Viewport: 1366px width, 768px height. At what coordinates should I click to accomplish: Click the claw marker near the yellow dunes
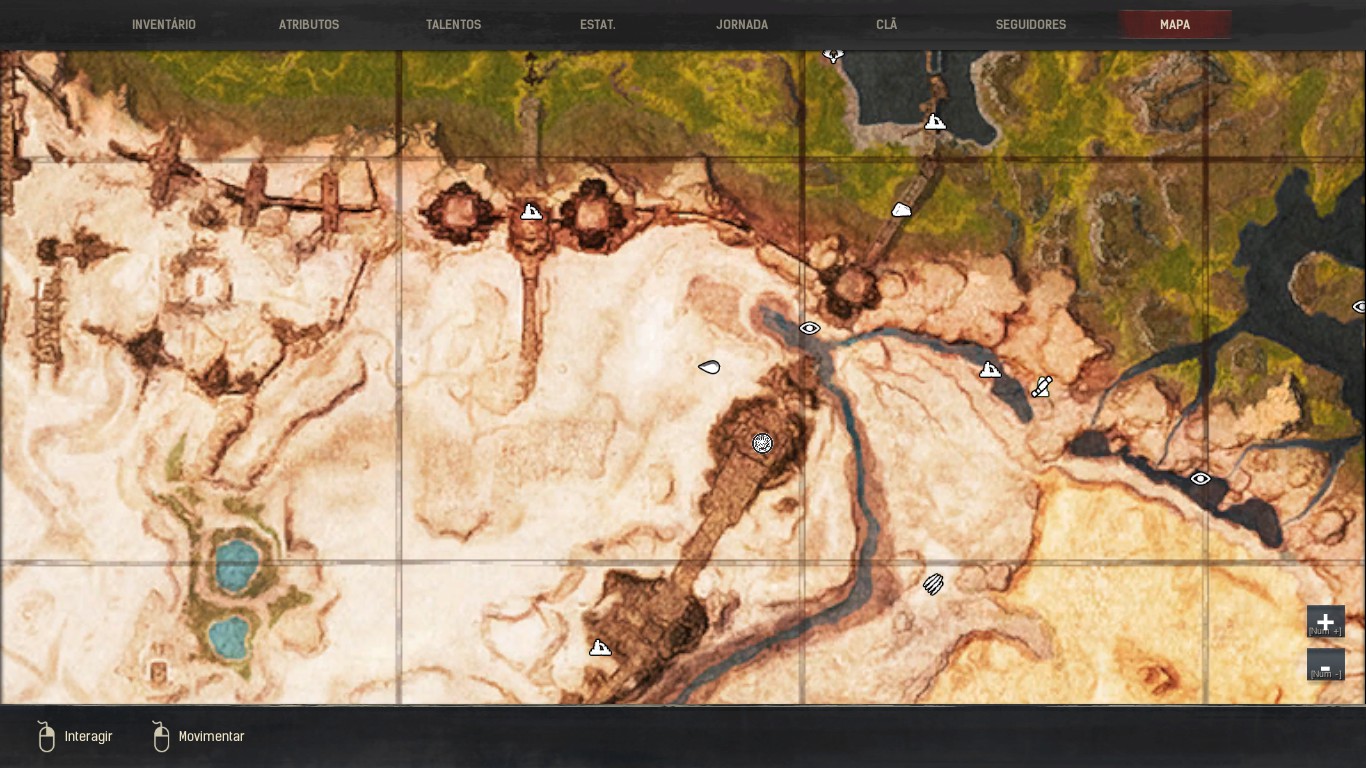coord(933,584)
